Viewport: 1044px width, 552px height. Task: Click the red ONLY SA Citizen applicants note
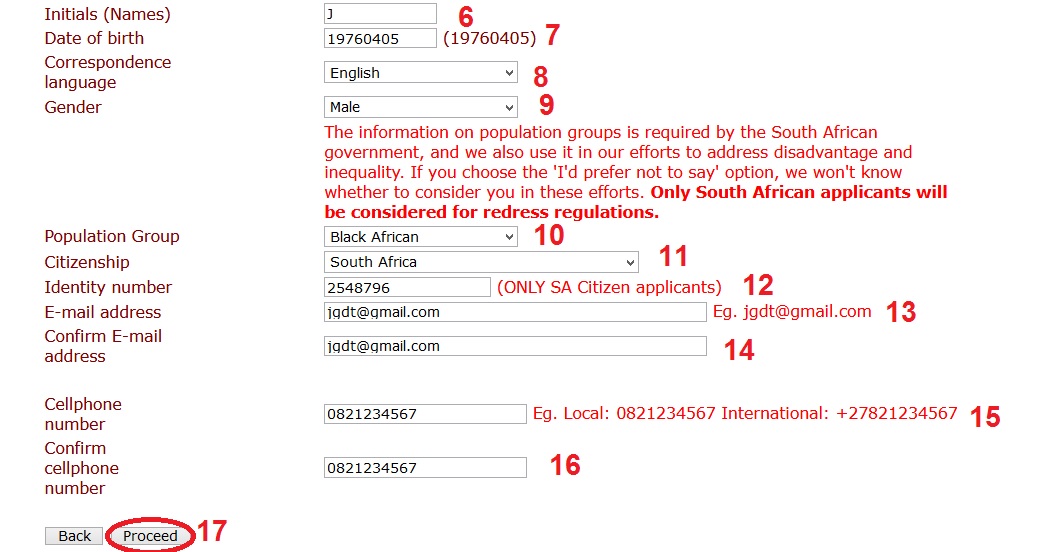609,288
